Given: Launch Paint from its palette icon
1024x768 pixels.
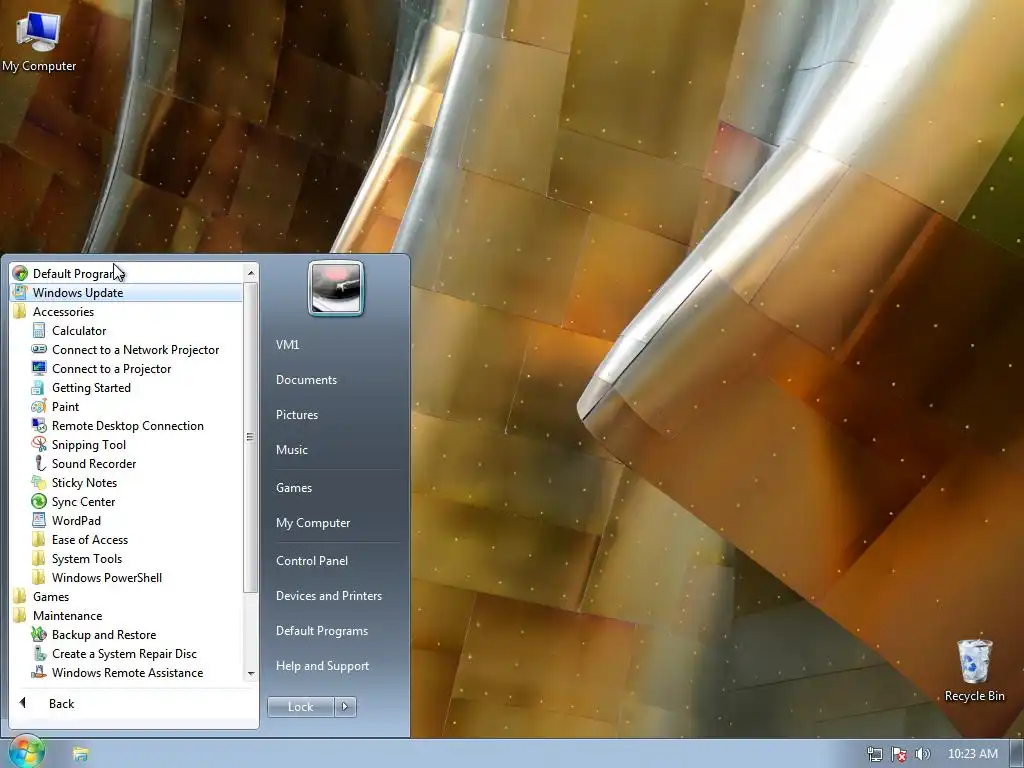Looking at the screenshot, I should click(x=39, y=406).
